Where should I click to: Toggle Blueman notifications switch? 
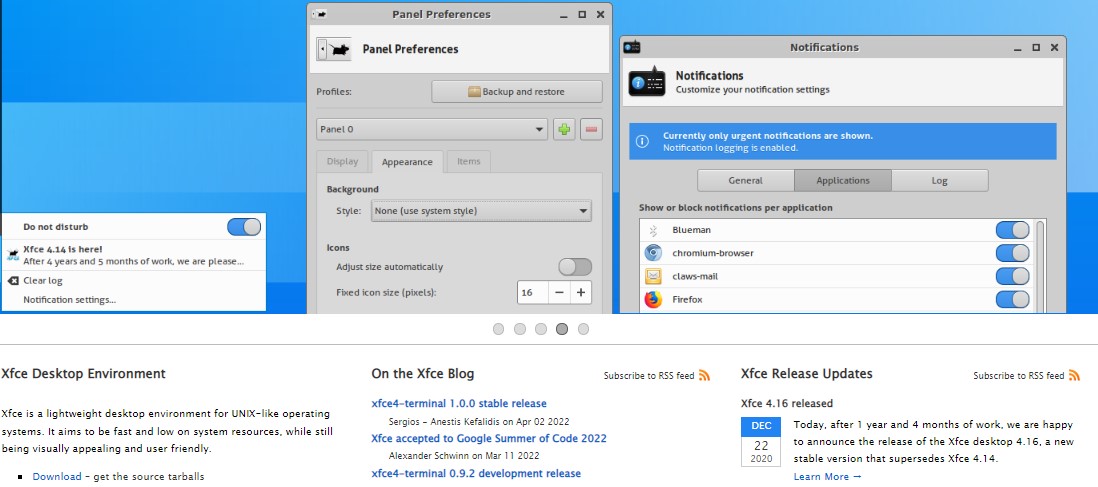coord(1013,230)
